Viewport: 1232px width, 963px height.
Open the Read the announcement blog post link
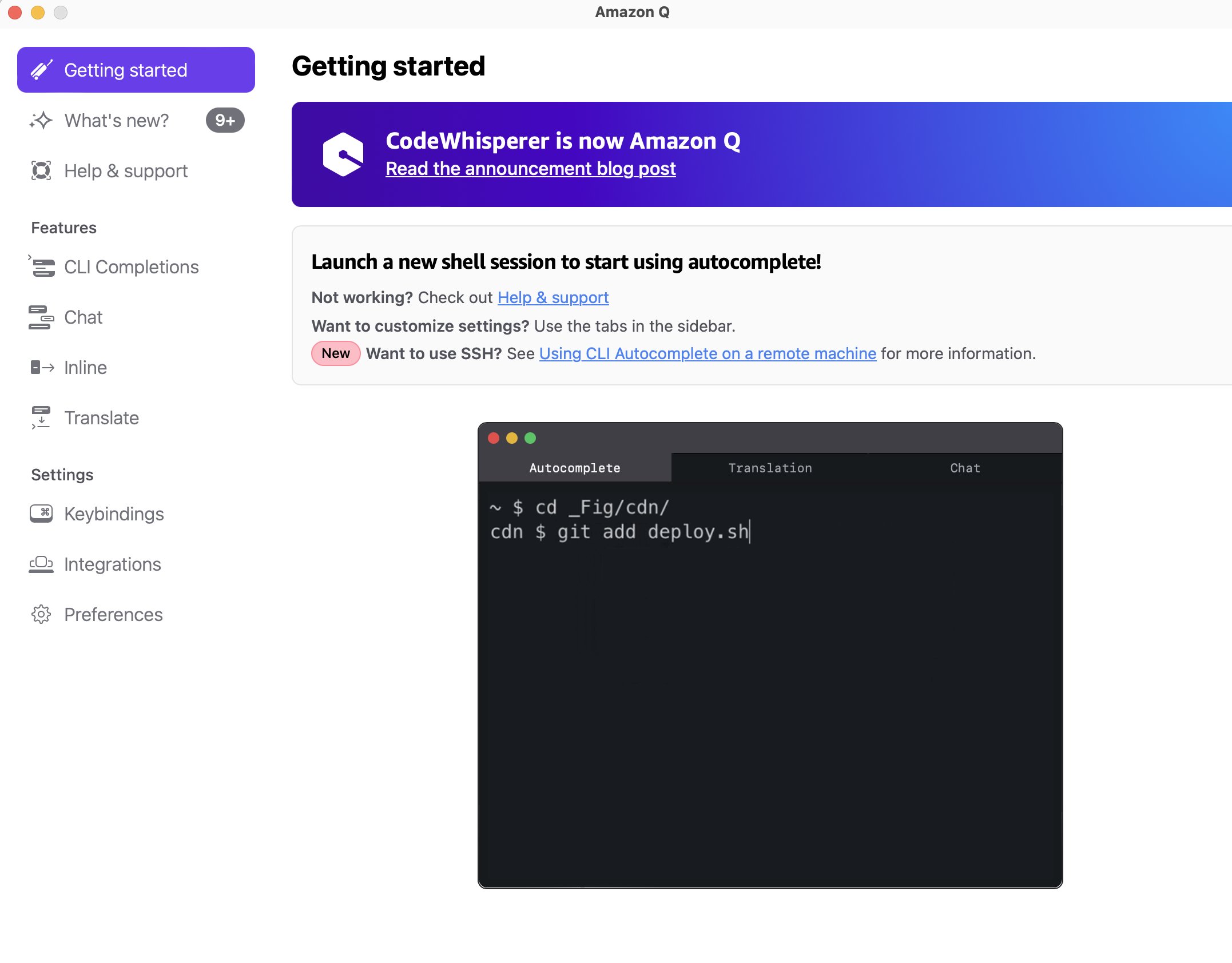[x=531, y=169]
